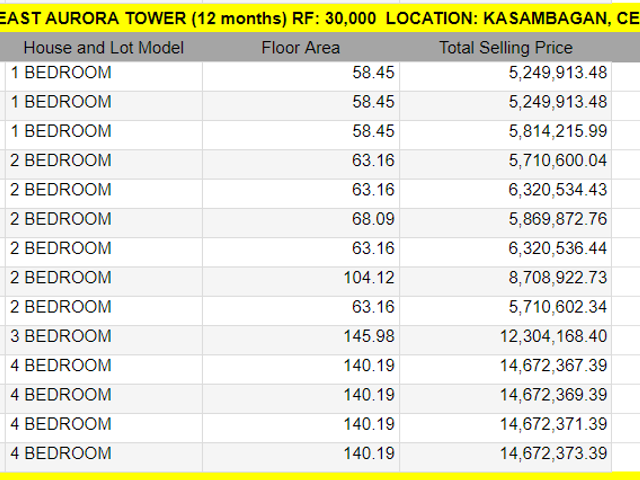Screen dimensions: 640x480
Task: Select the 63.16 floor area beside 5,710,600.04
Action: point(301,164)
